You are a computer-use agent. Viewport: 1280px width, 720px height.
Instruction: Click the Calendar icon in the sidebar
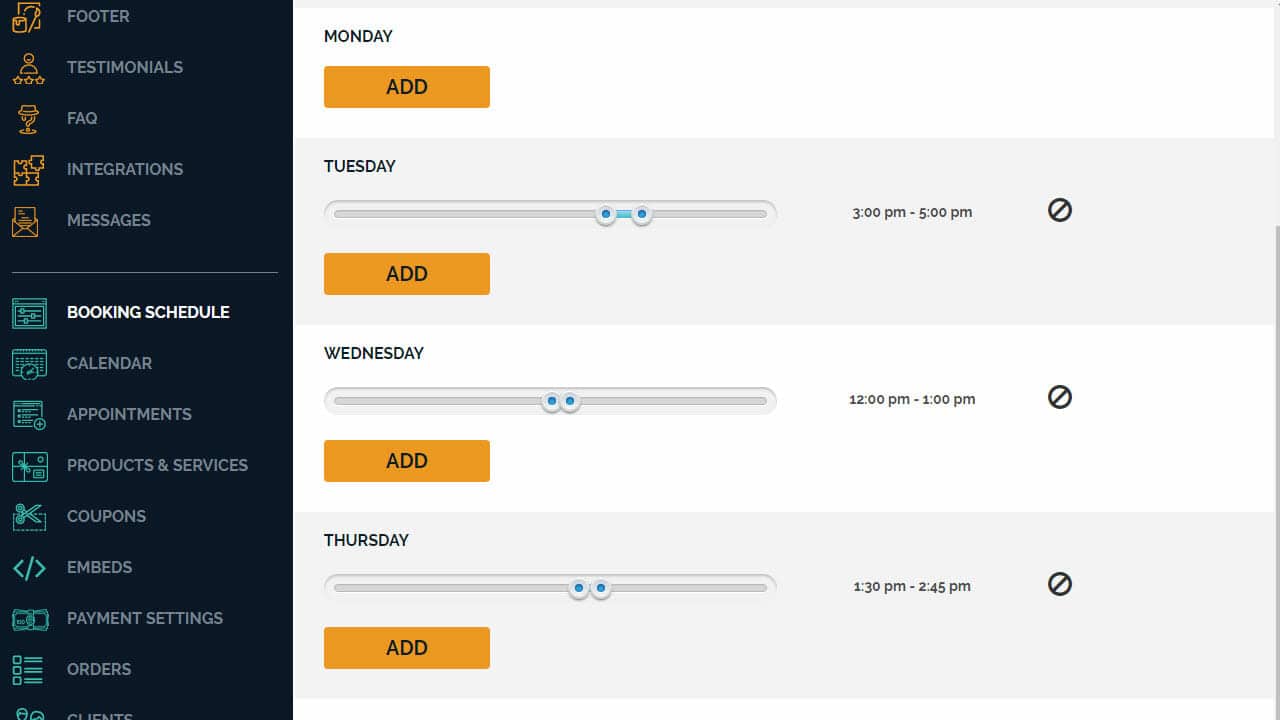(x=29, y=363)
